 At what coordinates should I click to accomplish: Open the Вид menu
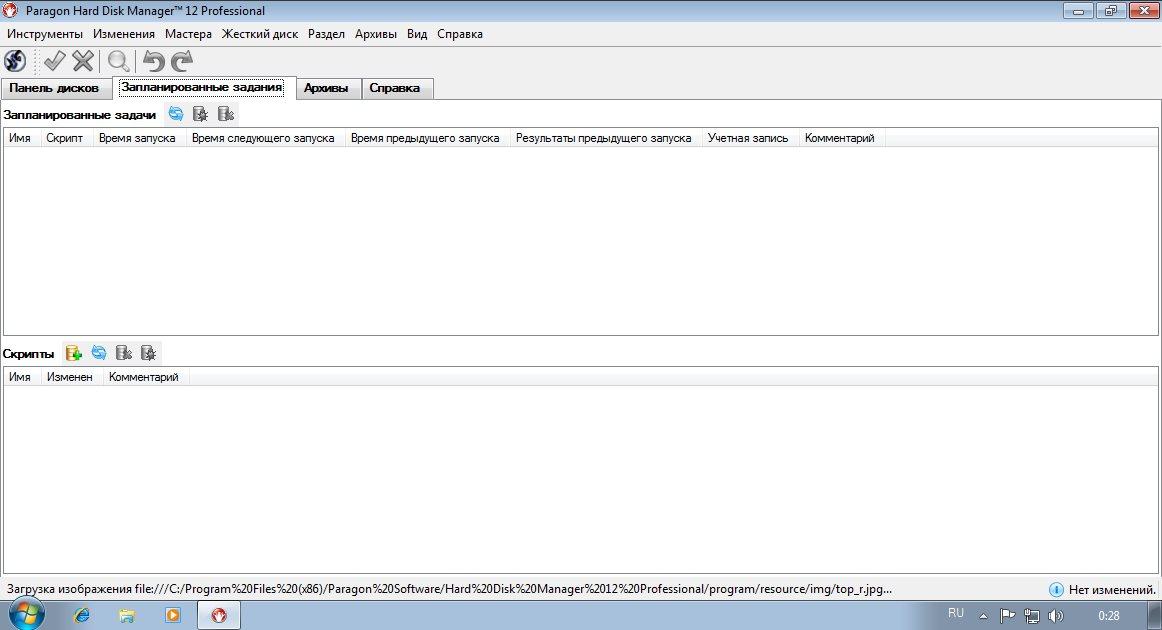(417, 34)
